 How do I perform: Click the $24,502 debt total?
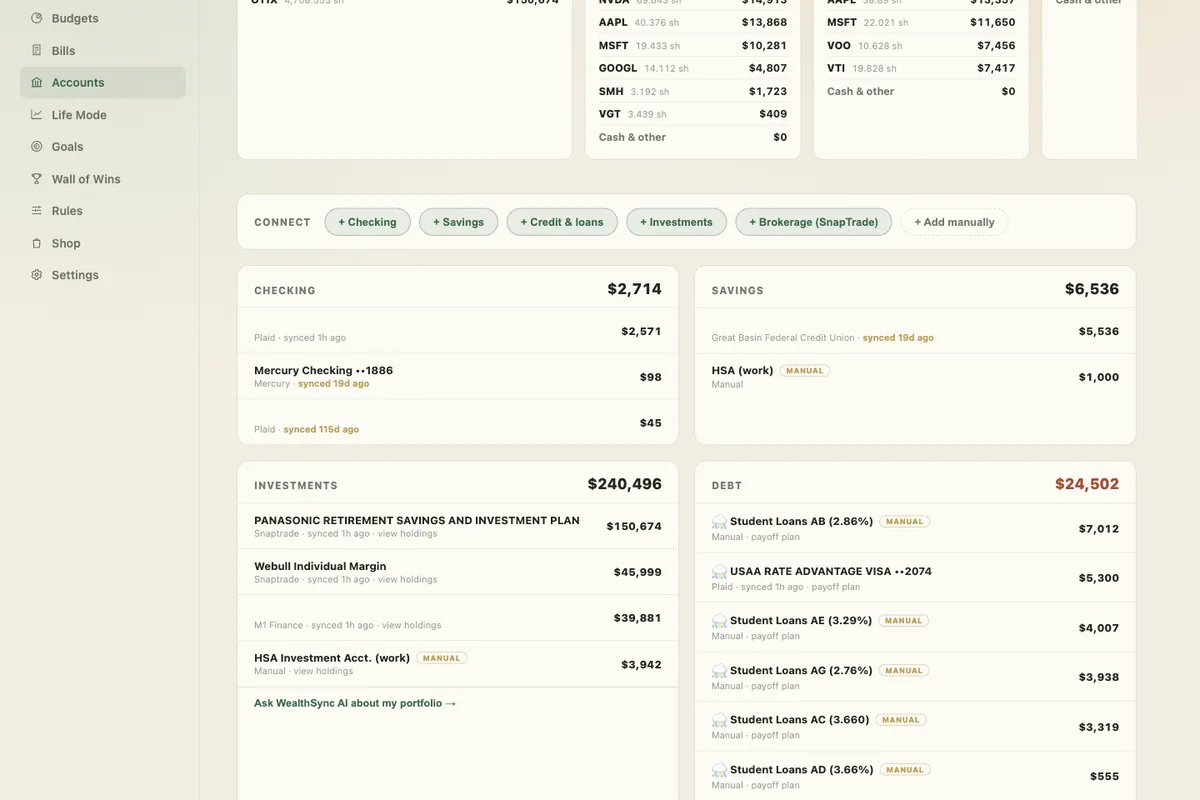pyautogui.click(x=1087, y=484)
